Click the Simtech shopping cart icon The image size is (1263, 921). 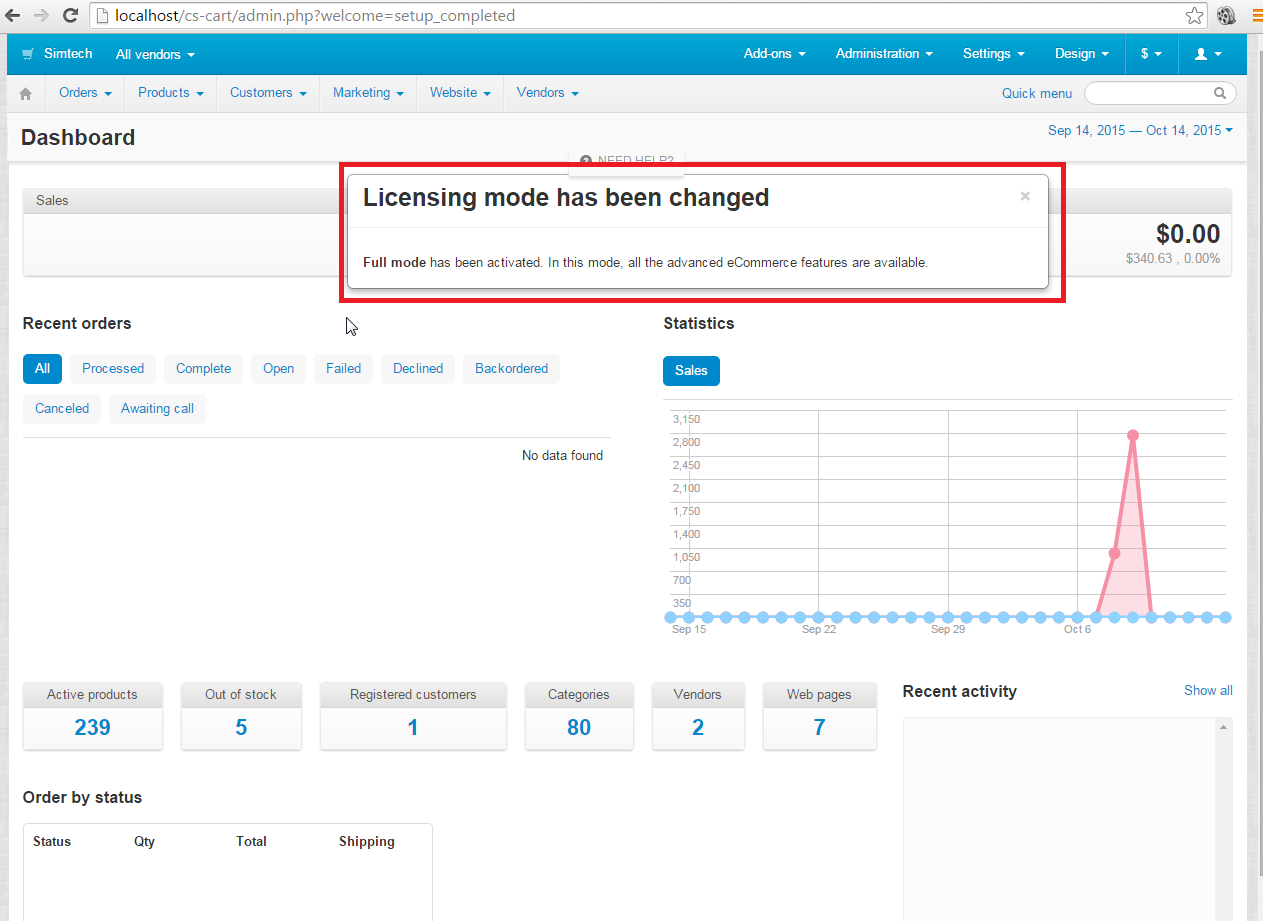(26, 54)
